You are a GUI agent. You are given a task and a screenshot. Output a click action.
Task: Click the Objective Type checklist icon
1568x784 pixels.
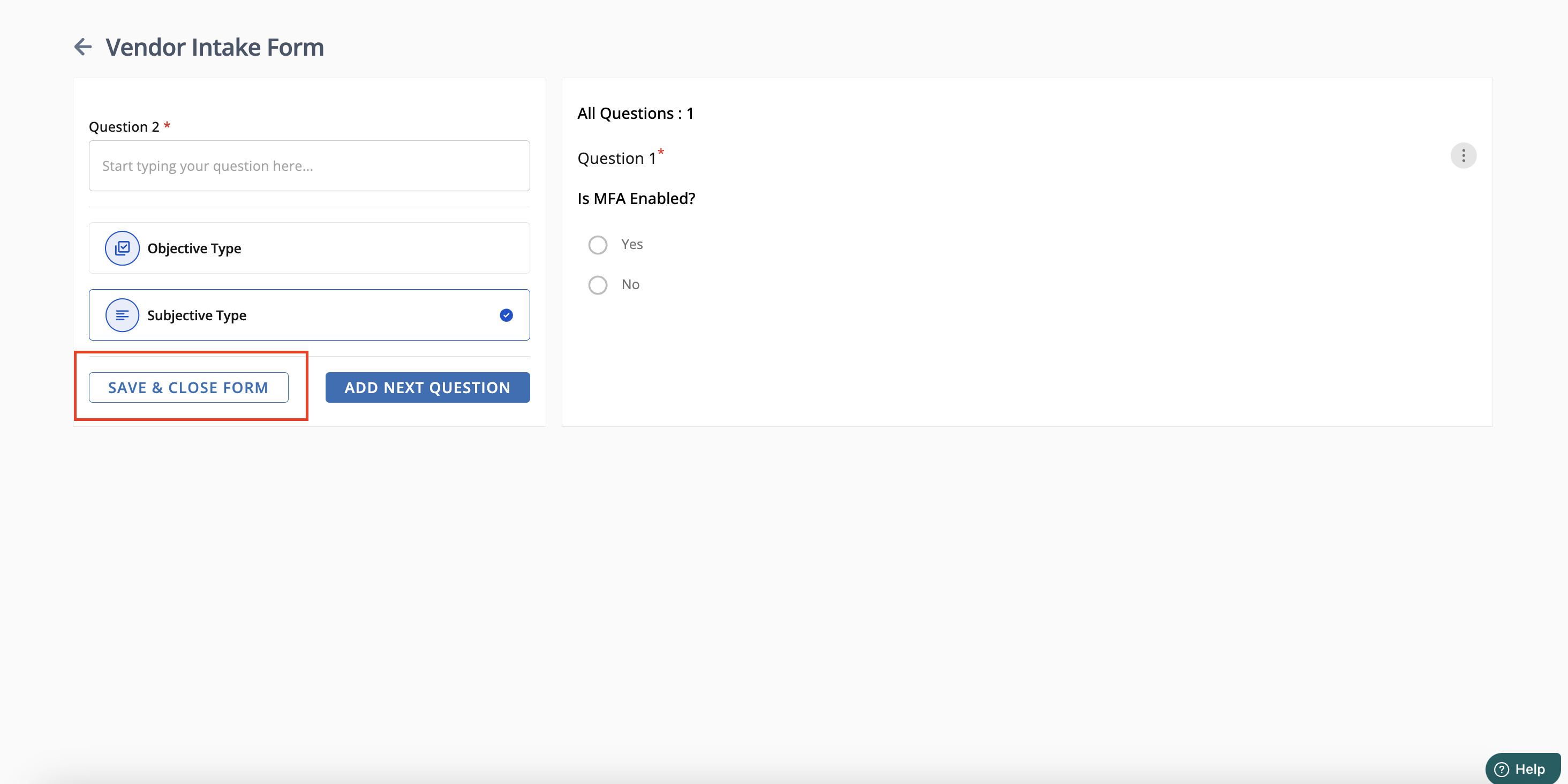point(122,248)
